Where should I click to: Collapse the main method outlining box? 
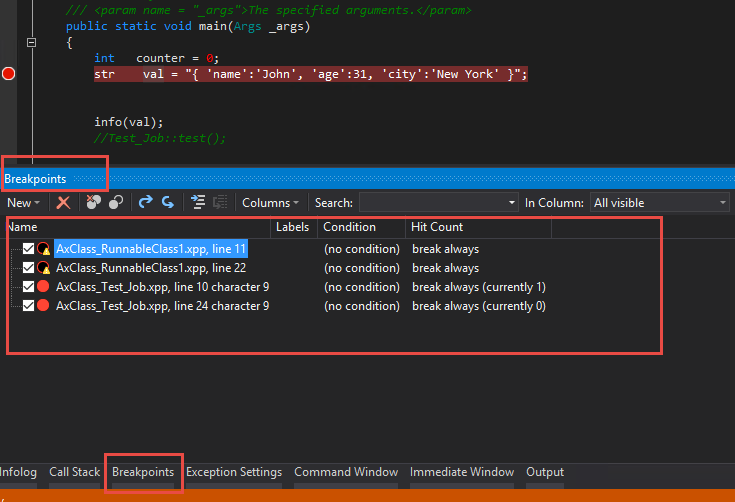point(31,43)
